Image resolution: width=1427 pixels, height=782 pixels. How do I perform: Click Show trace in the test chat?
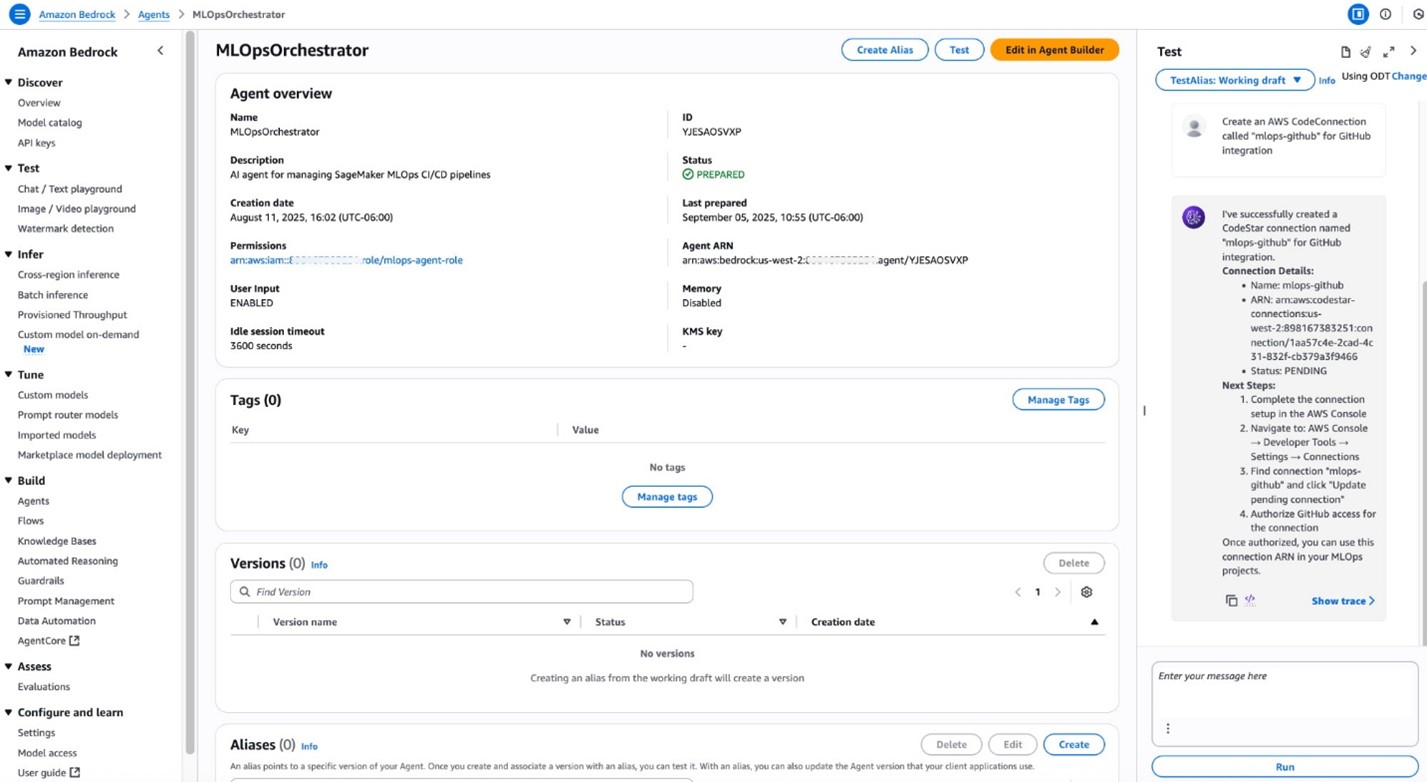click(1340, 600)
